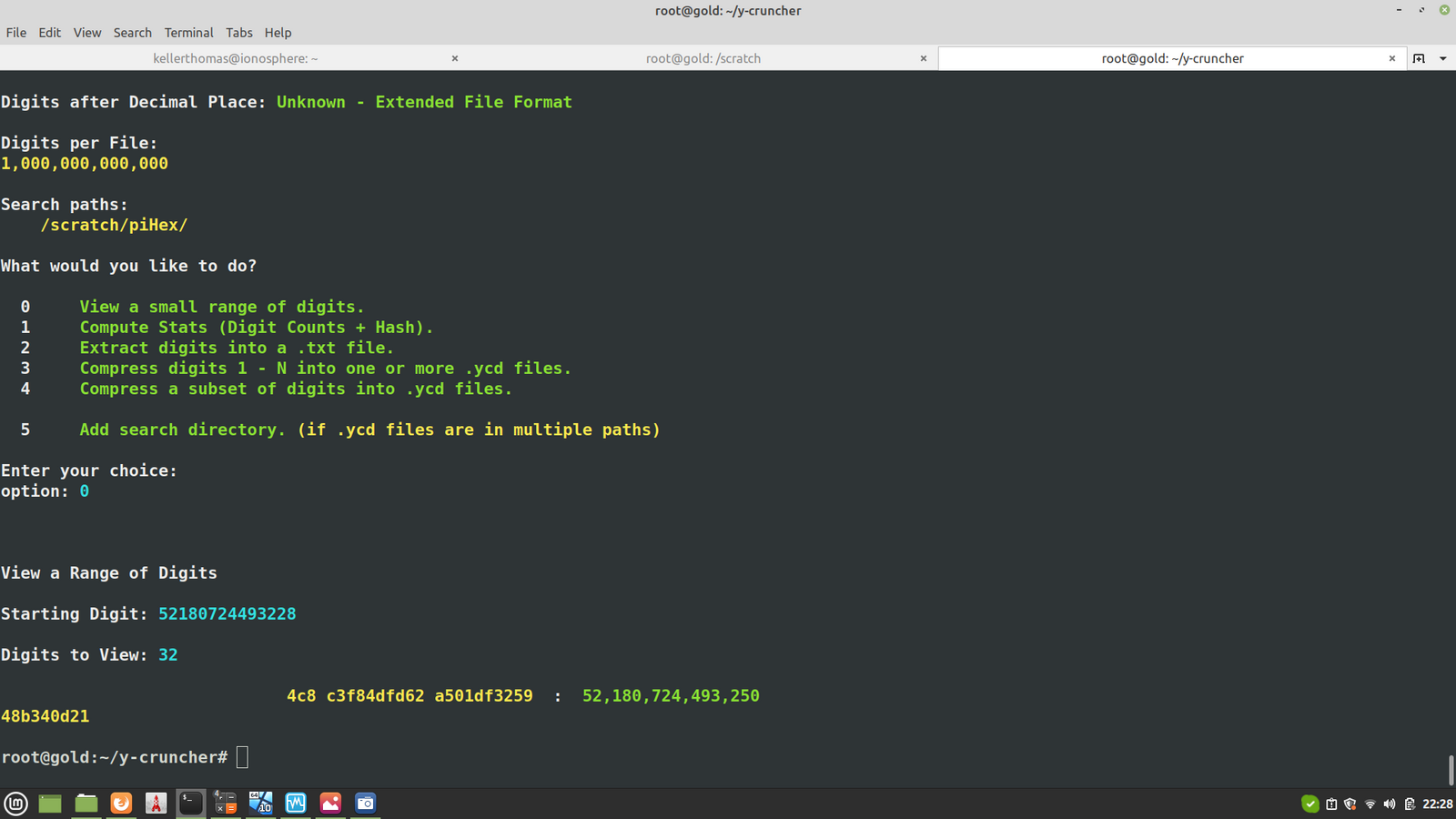This screenshot has width=1456, height=819.
Task: Launch Firefox from the panel
Action: pos(121,803)
